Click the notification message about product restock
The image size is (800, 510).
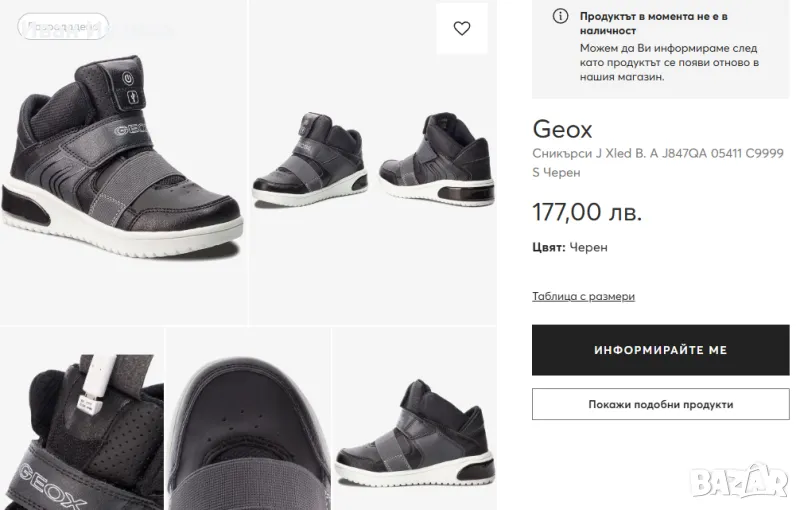point(669,62)
